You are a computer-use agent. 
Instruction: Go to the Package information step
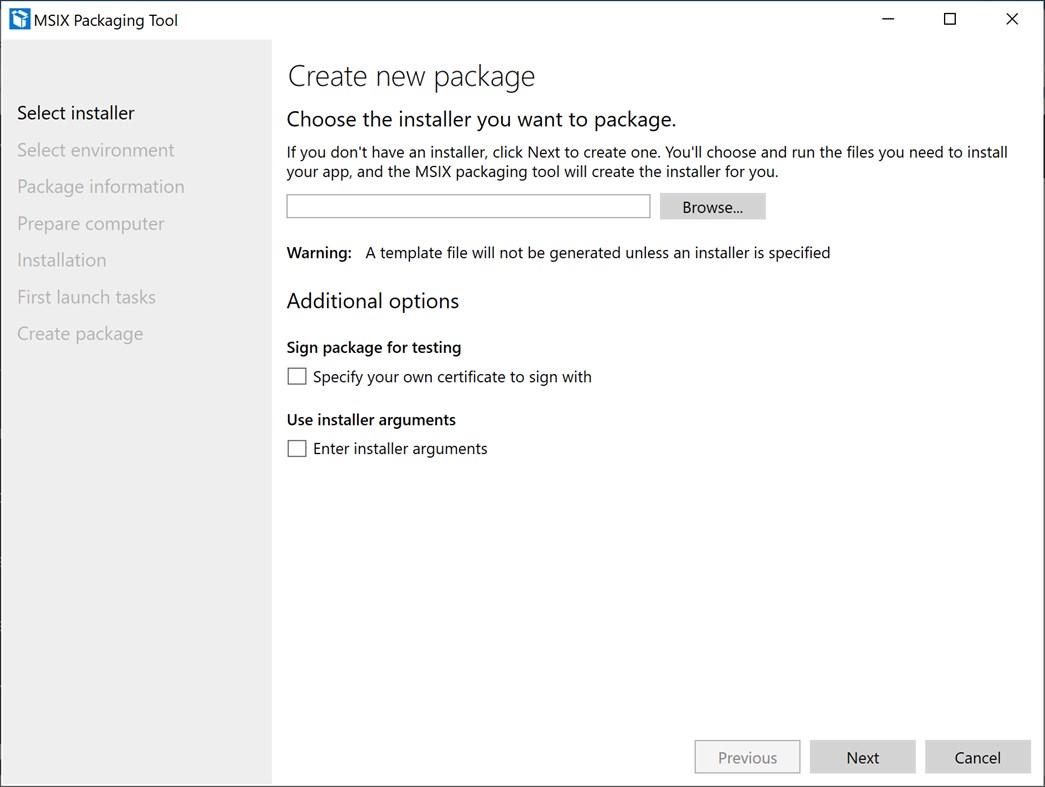[100, 187]
